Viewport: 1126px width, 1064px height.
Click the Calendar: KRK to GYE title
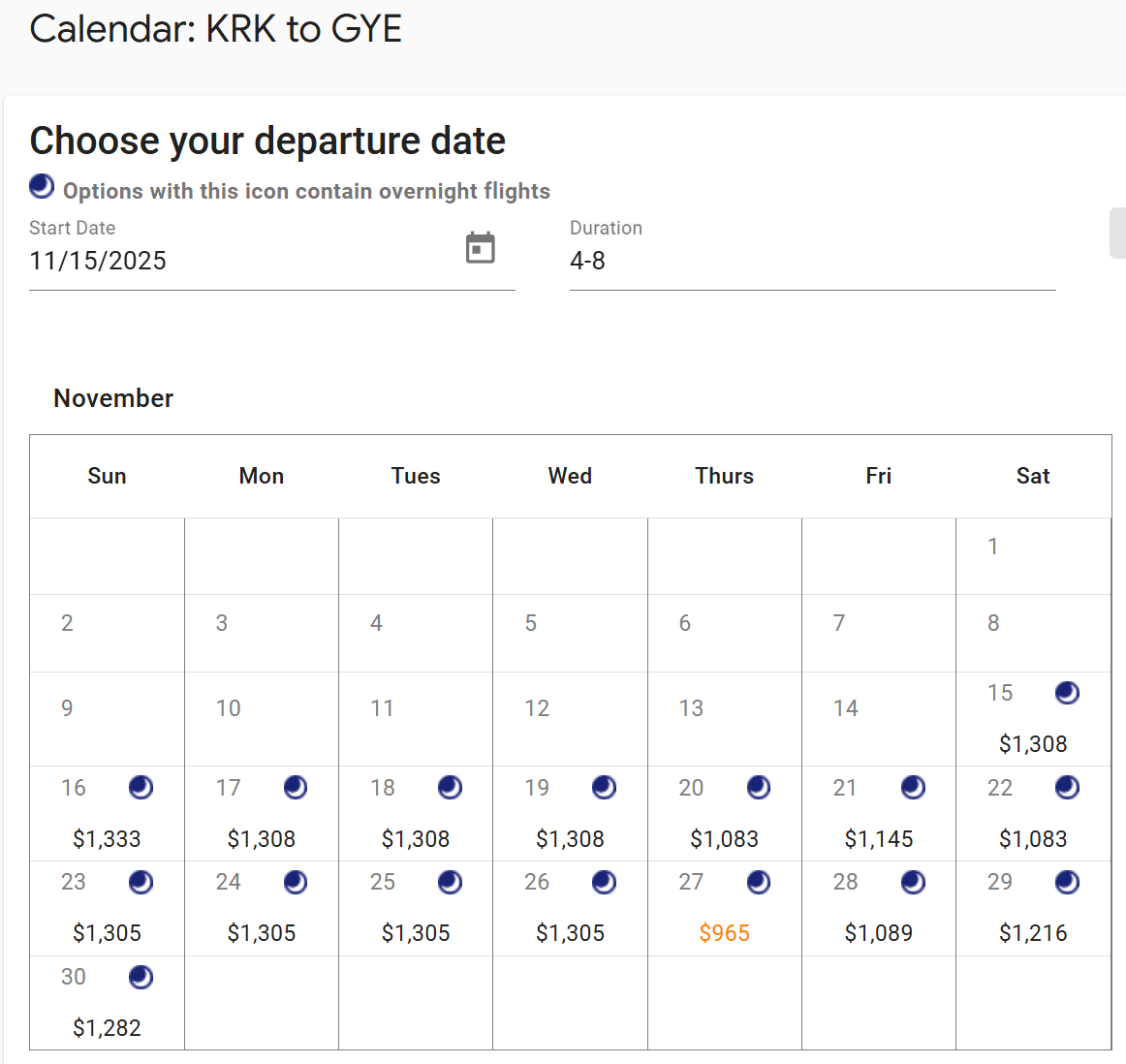[x=215, y=29]
